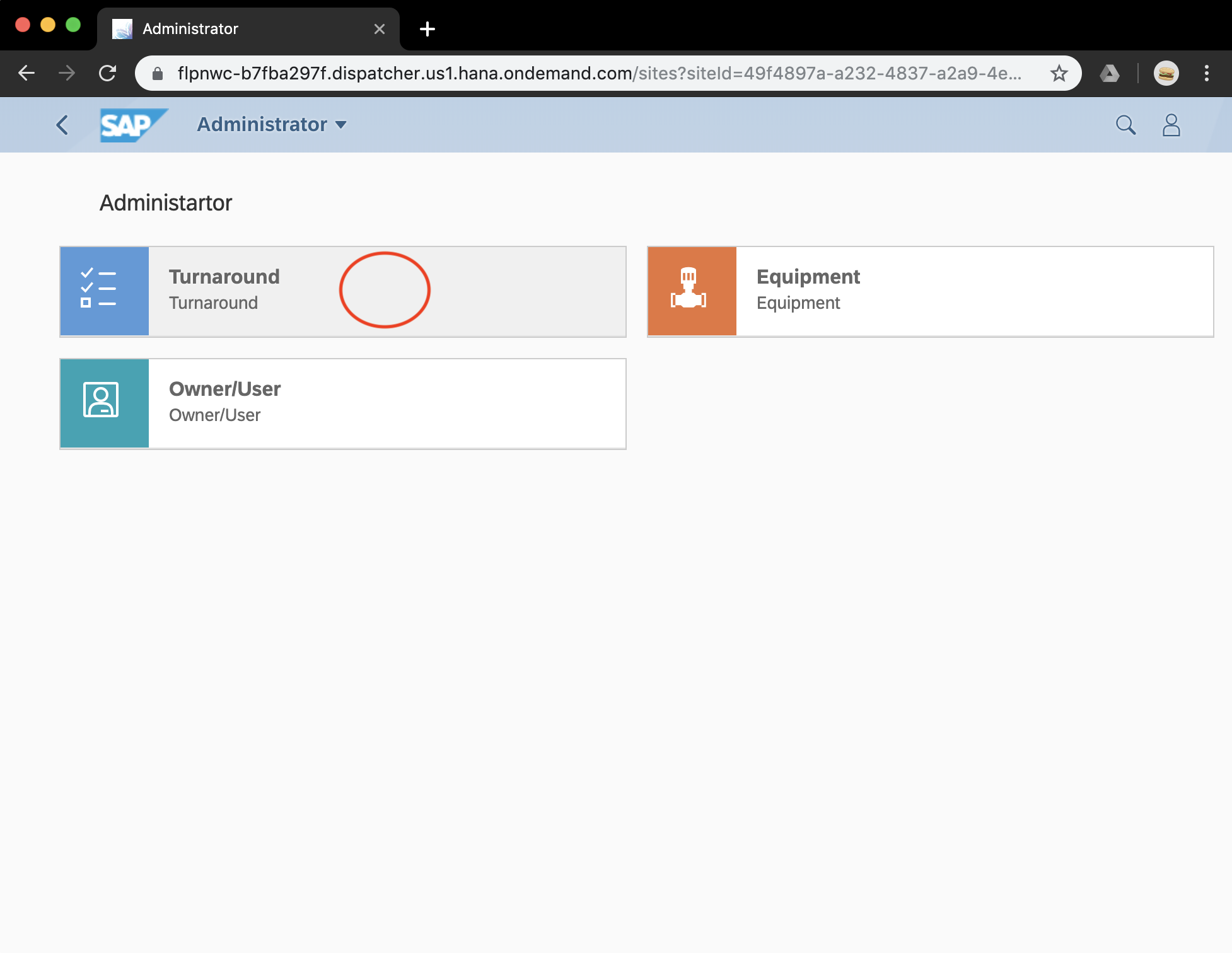1232x953 pixels.
Task: Open the Equipment tile title
Action: pos(808,277)
